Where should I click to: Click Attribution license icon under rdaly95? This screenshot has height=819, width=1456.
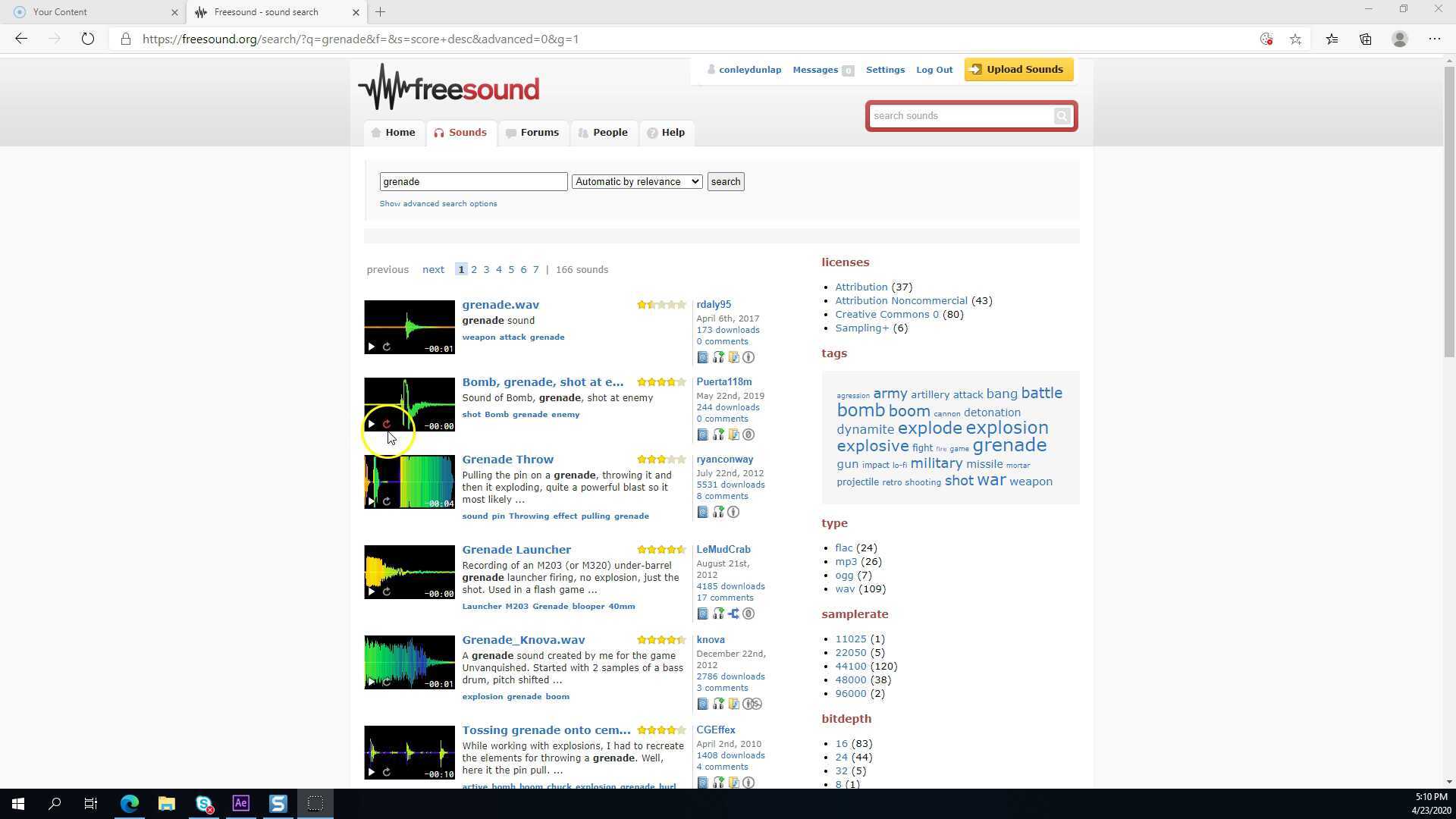[x=748, y=358]
